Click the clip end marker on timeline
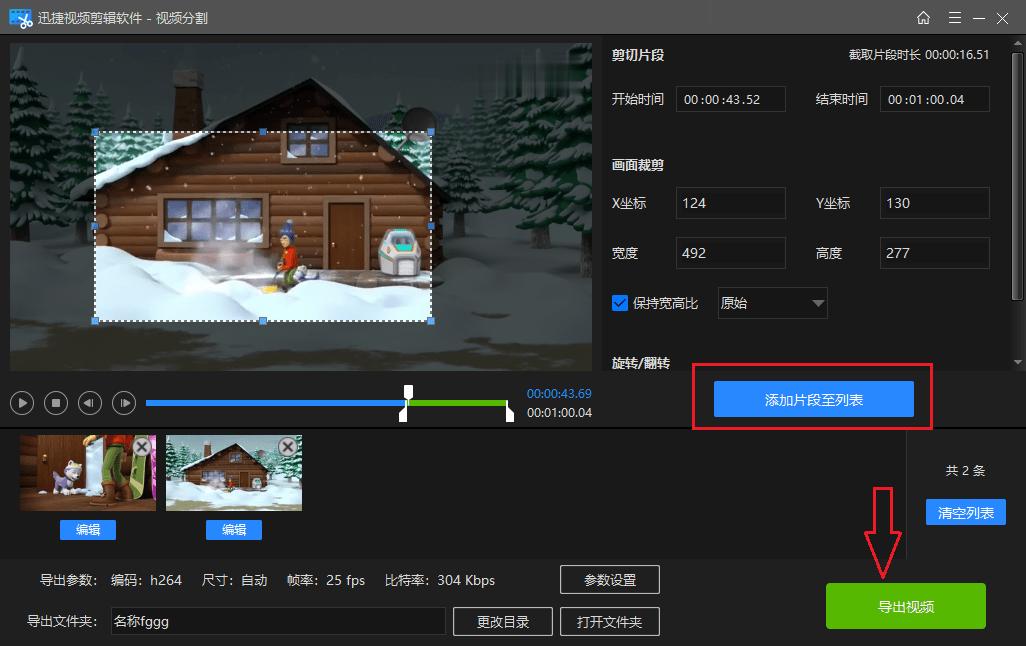1026x646 pixels. click(510, 414)
